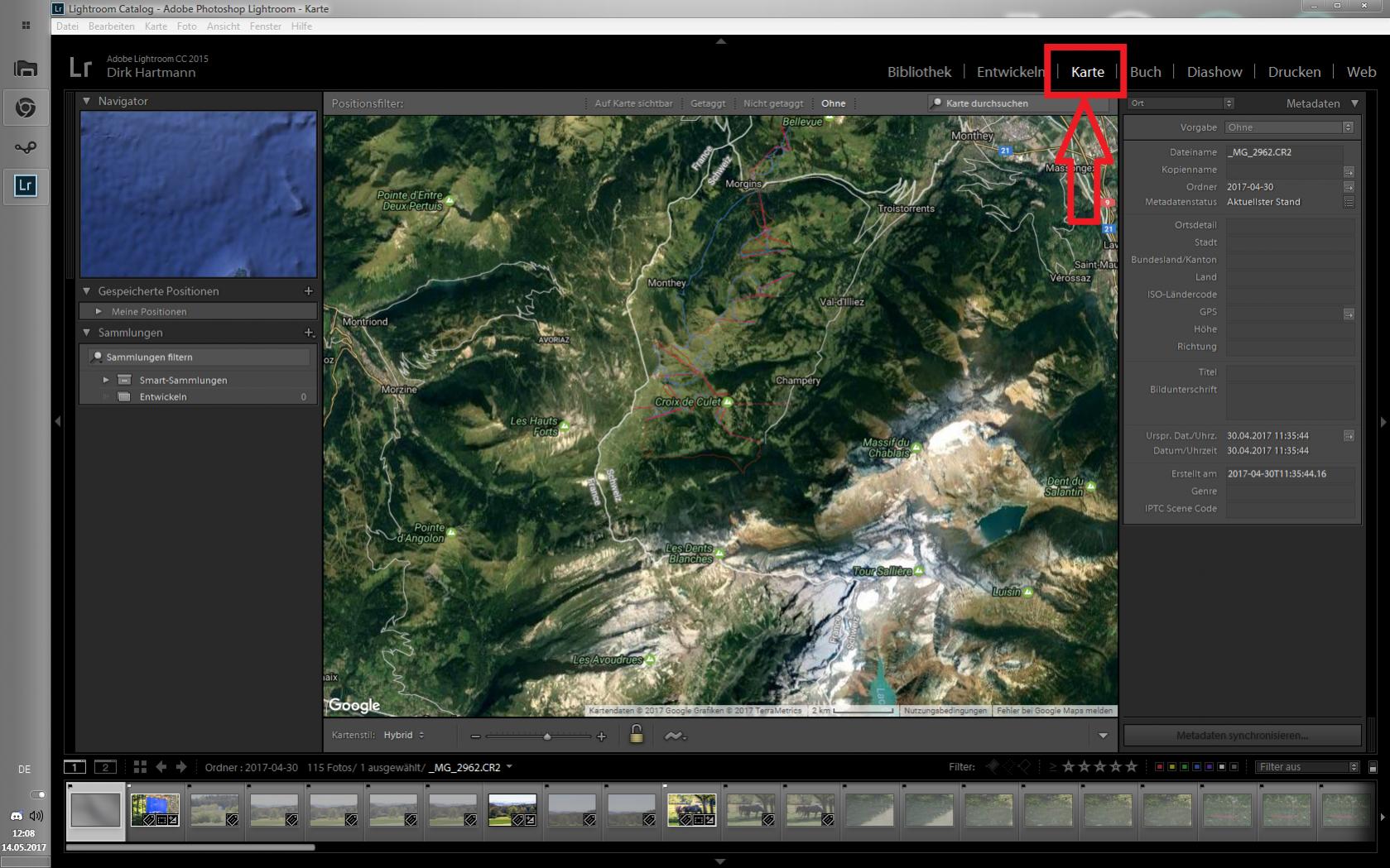Collapse the Metadaten panel triangle
Viewport: 1390px width, 868px height.
point(1354,103)
